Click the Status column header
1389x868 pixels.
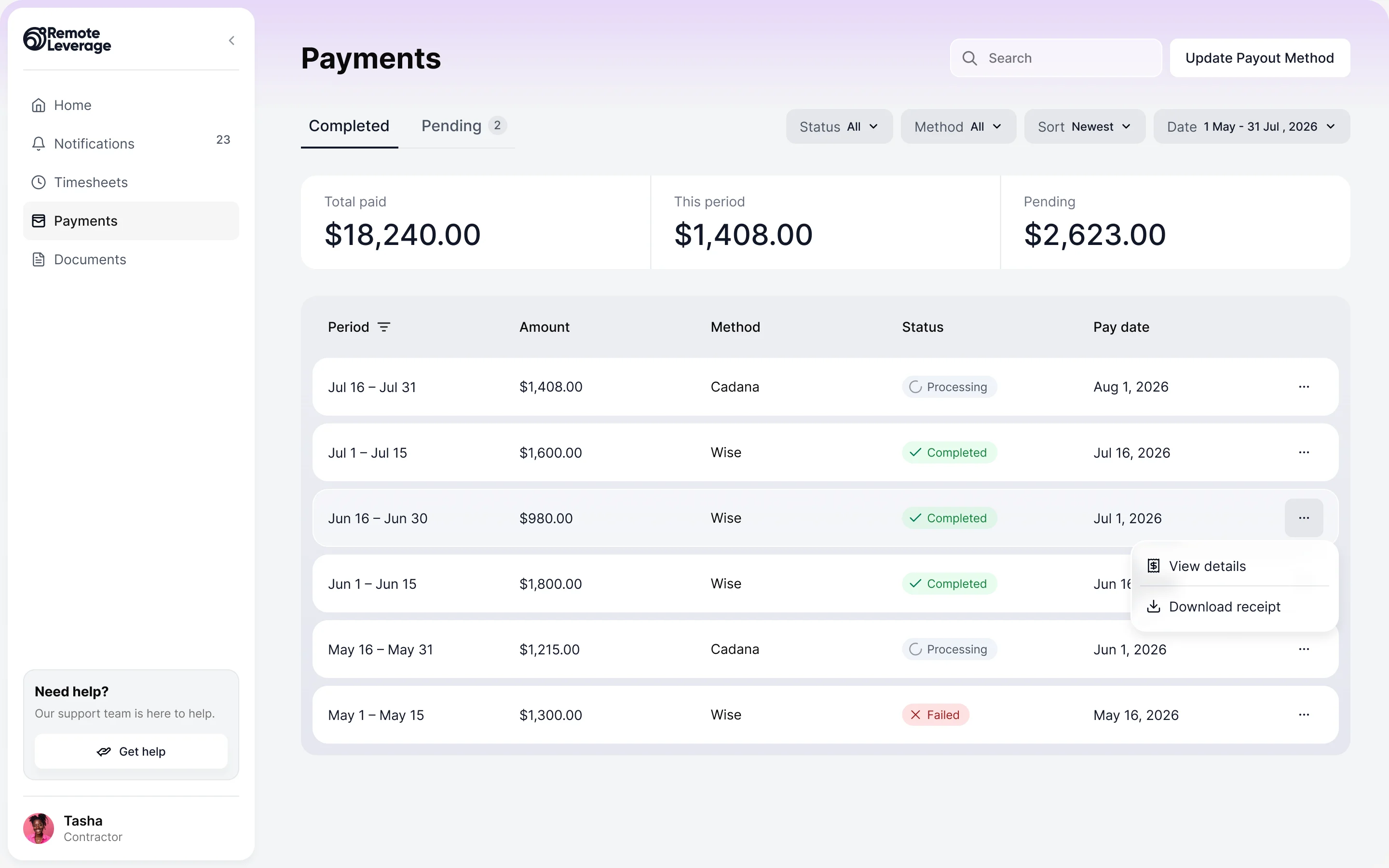coord(922,327)
